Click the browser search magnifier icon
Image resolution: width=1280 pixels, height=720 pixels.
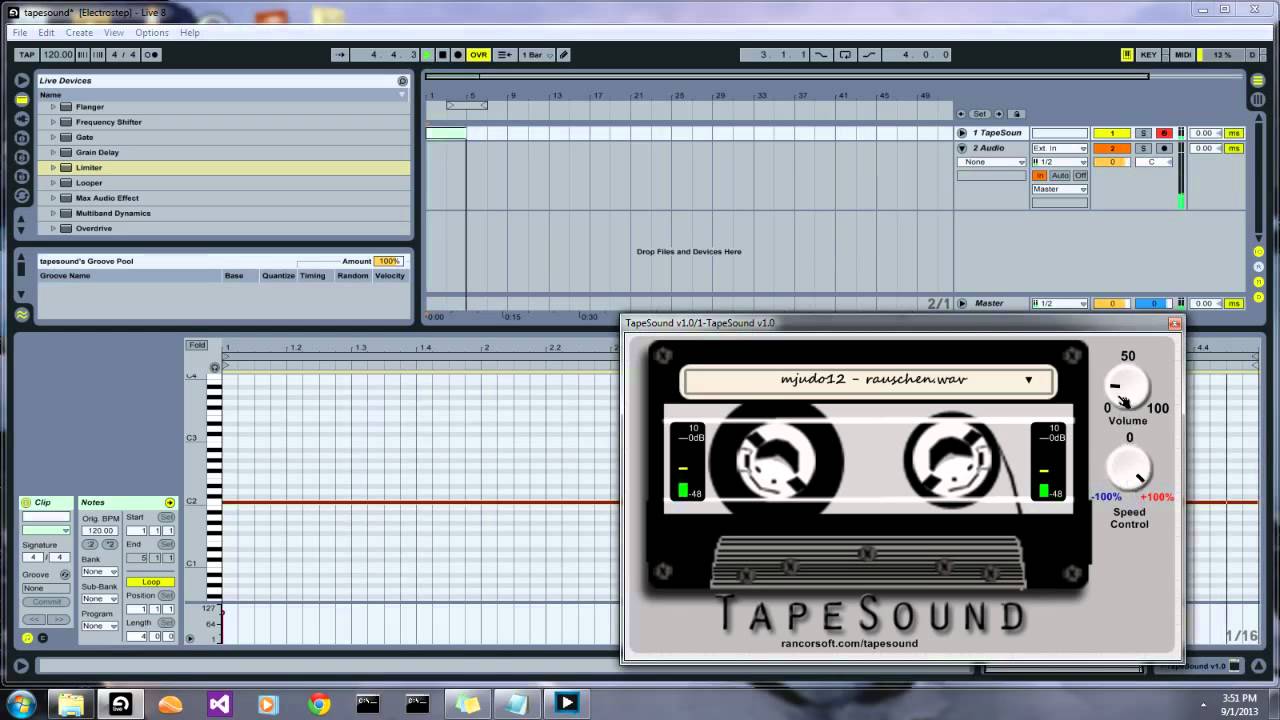[403, 81]
